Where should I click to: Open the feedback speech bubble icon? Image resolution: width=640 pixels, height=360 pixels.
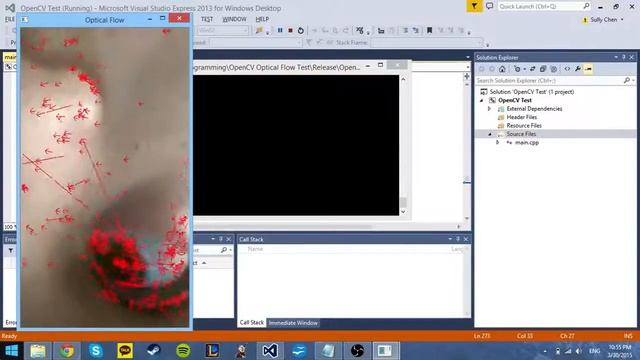point(489,6)
